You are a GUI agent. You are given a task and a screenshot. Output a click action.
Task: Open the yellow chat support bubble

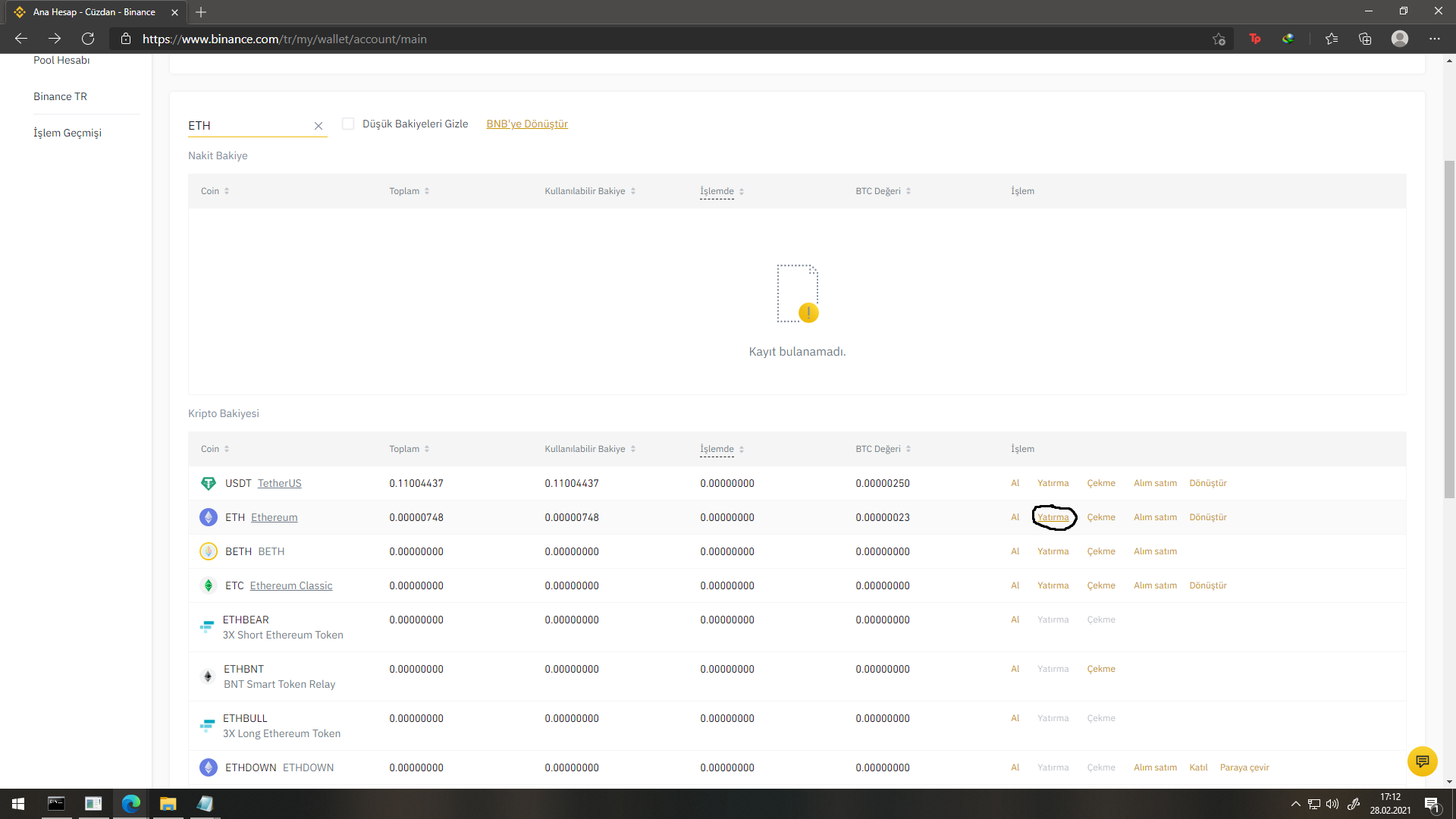click(1422, 761)
